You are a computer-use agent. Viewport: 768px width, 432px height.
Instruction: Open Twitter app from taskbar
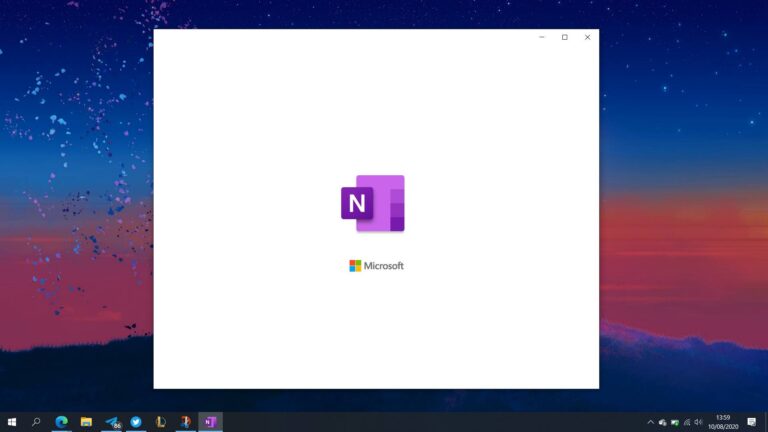[136, 422]
